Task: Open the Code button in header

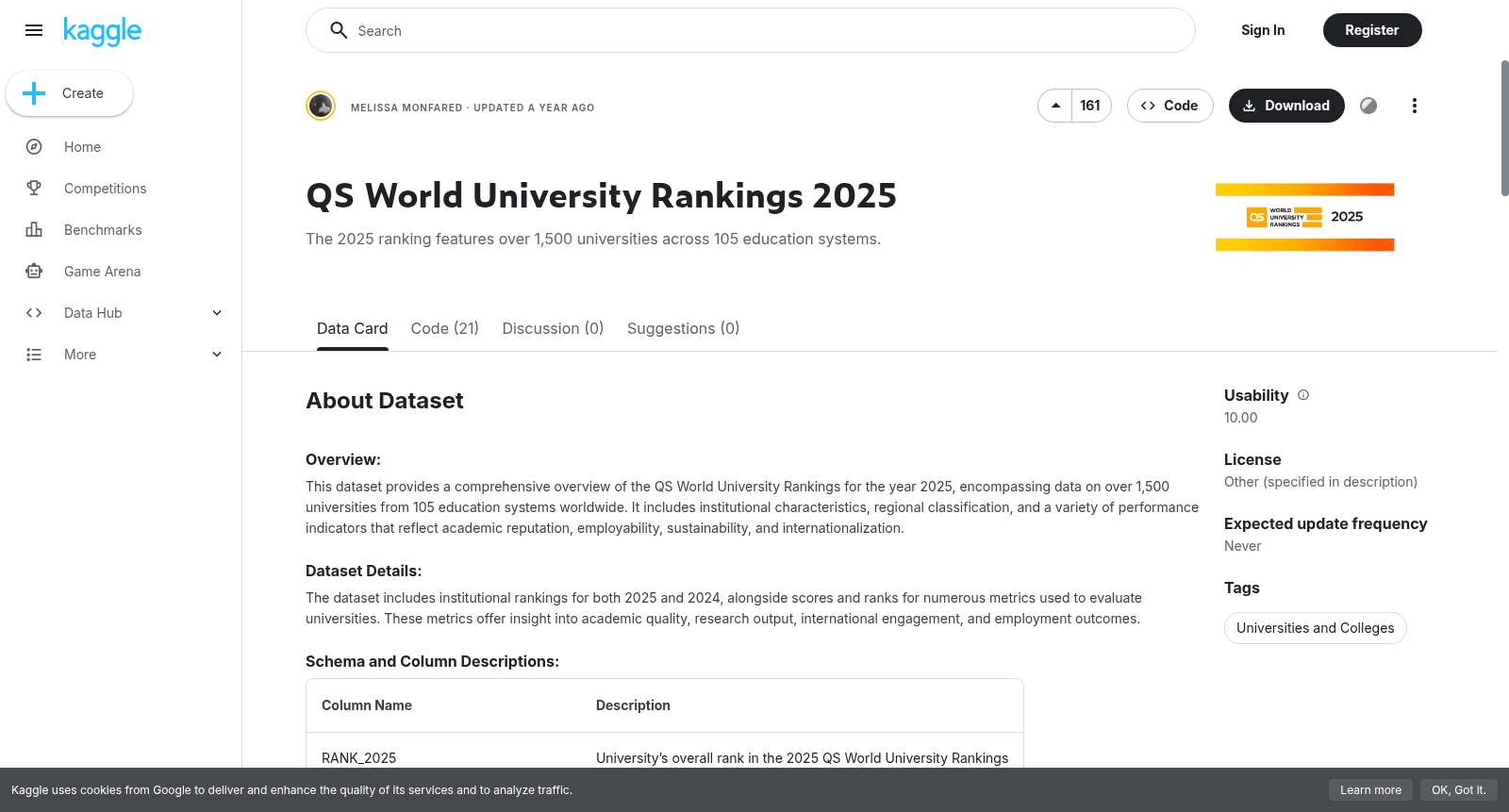Action: (x=1169, y=106)
